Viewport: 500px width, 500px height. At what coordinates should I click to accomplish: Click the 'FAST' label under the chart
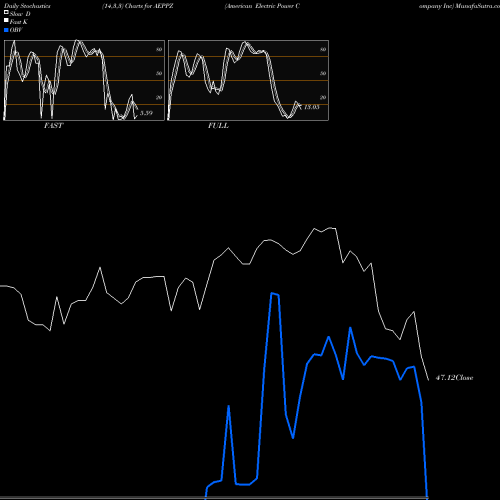(x=53, y=126)
